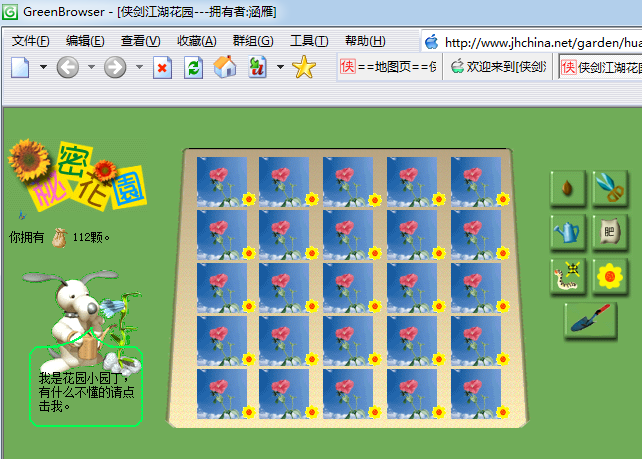This screenshot has height=459, width=642.
Task: Open the back history dropdown arrow
Action: pos(91,67)
